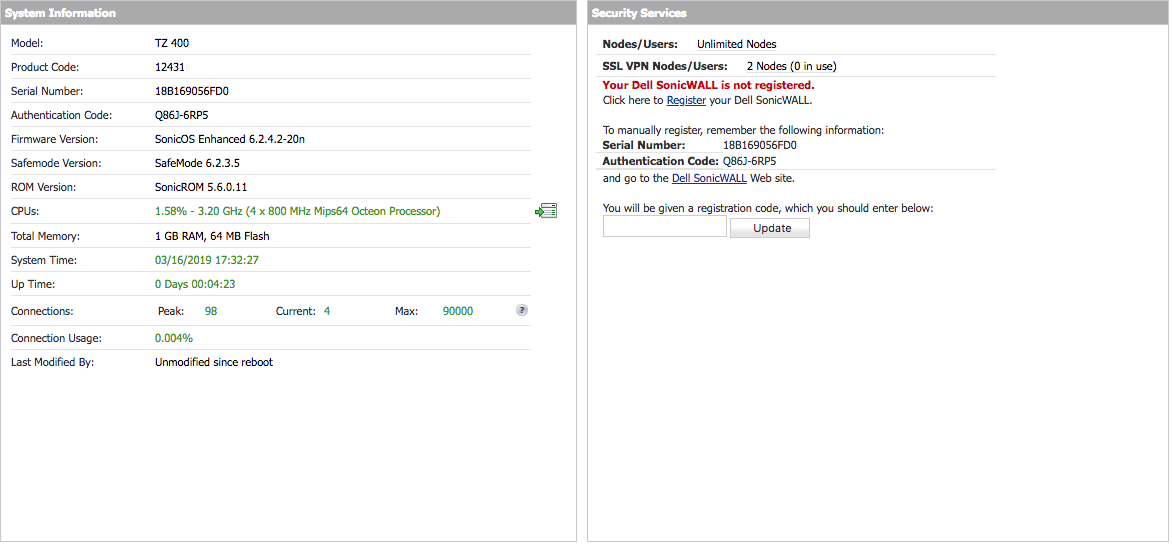Click up time 0 Days 00:04:23
The image size is (1172, 552).
(195, 284)
